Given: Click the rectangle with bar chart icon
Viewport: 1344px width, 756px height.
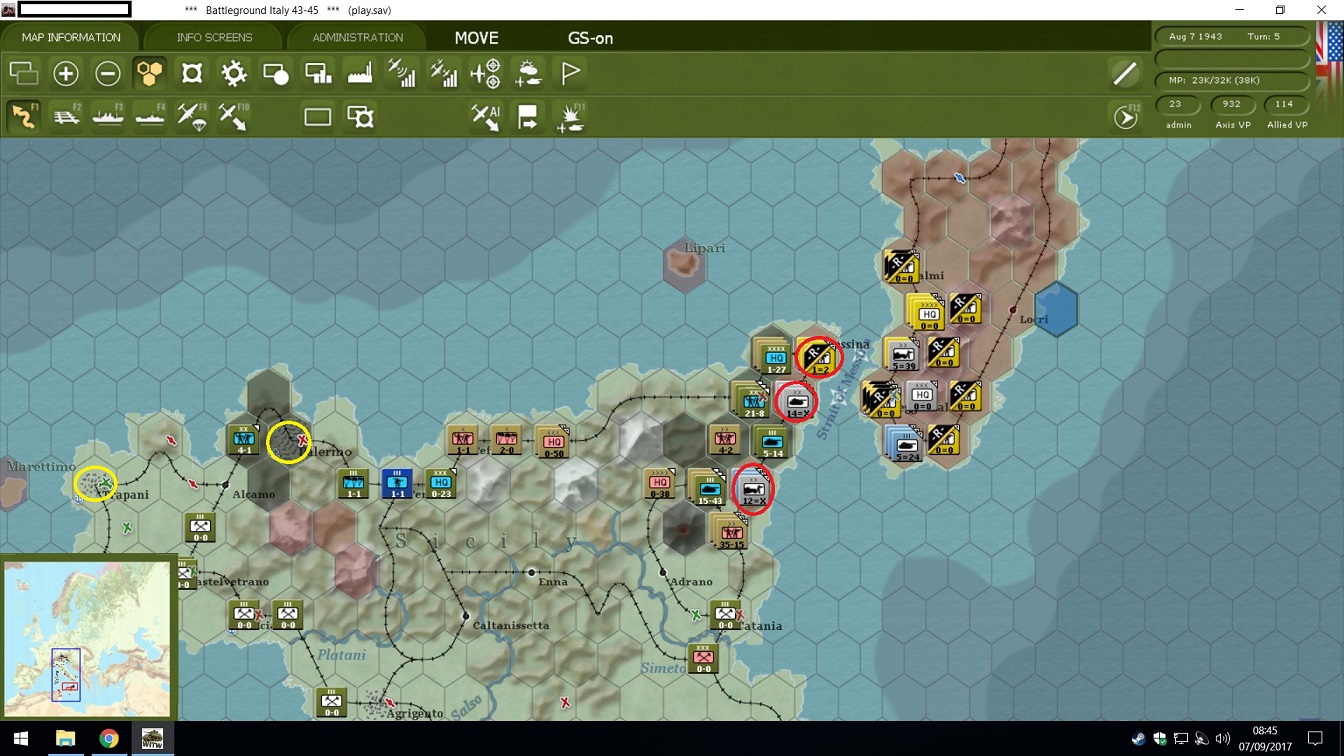Looking at the screenshot, I should 318,73.
